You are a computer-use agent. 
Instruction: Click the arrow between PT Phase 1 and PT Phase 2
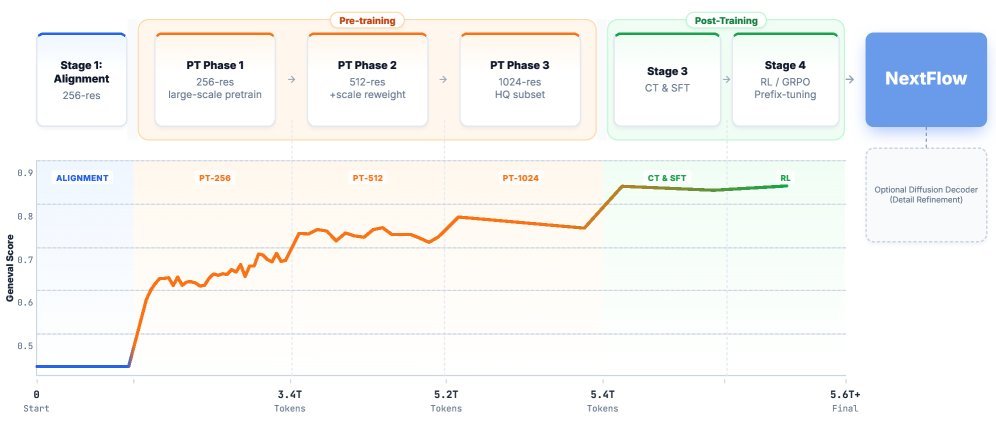point(291,78)
